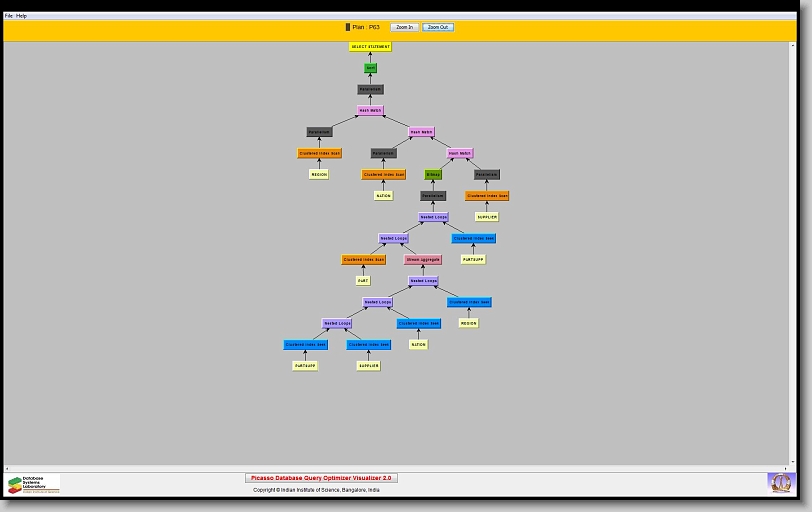812x512 pixels.
Task: Select the green Sort node
Action: (x=370, y=68)
